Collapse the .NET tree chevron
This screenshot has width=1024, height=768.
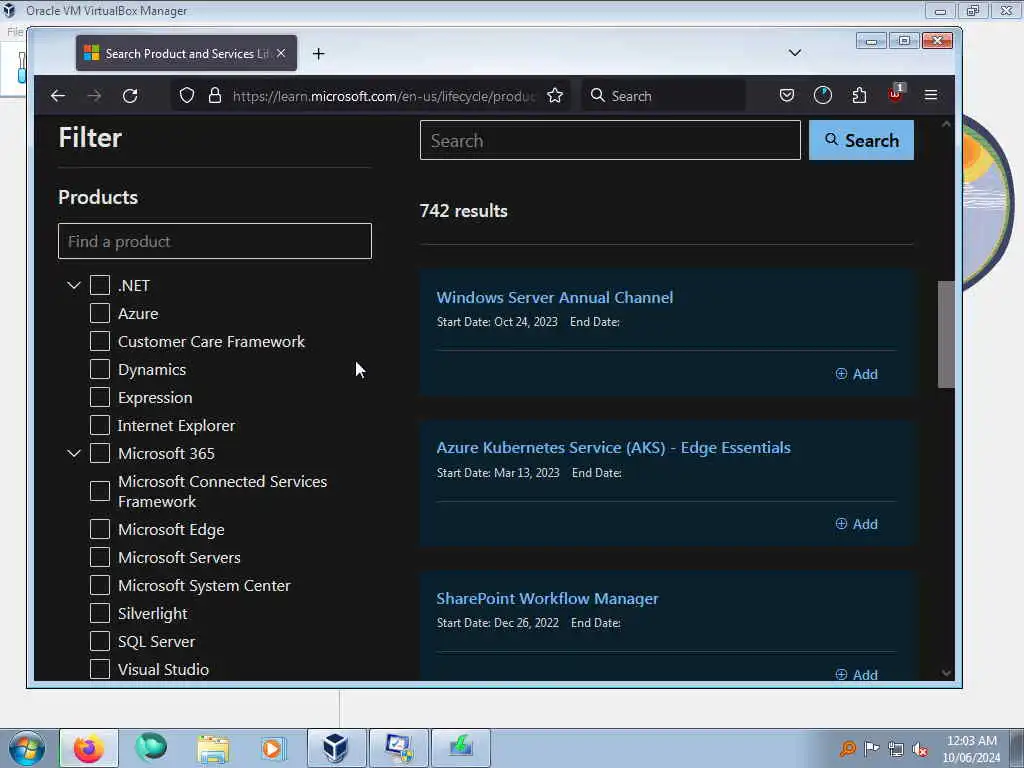click(74, 285)
